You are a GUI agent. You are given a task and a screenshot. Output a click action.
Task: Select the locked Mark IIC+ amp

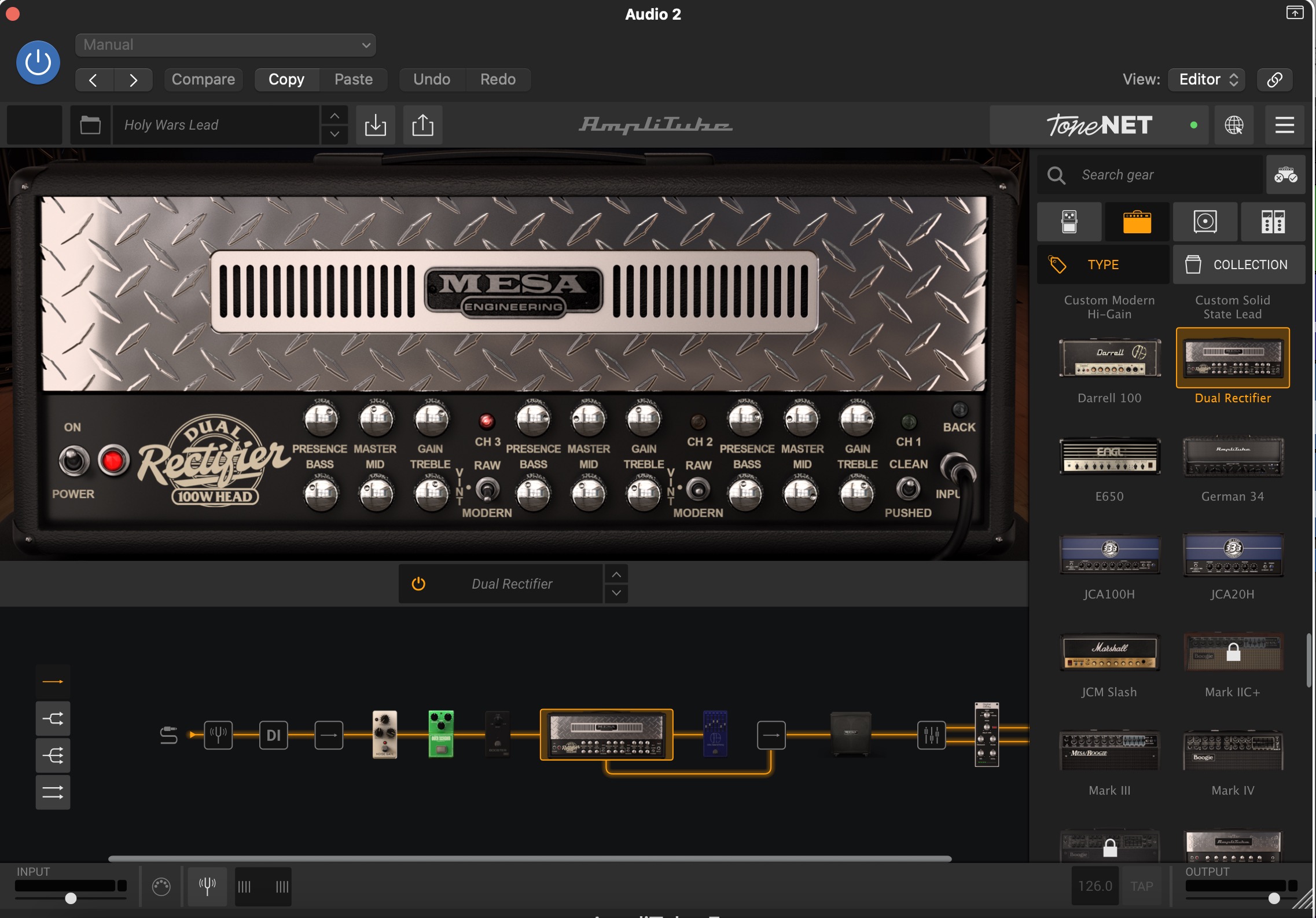[1233, 652]
